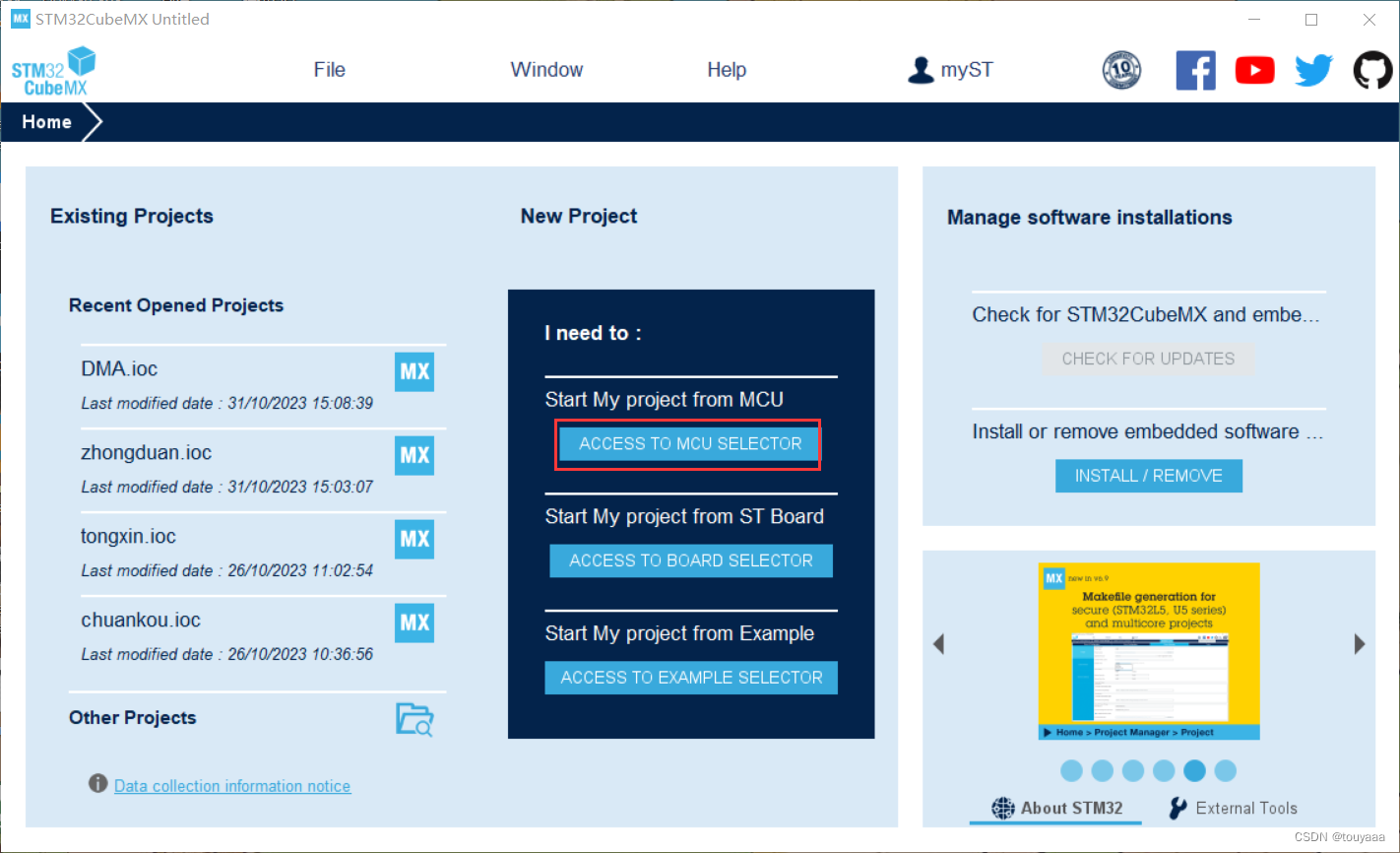This screenshot has width=1400, height=853.
Task: Select the first carousel dot
Action: (1072, 770)
